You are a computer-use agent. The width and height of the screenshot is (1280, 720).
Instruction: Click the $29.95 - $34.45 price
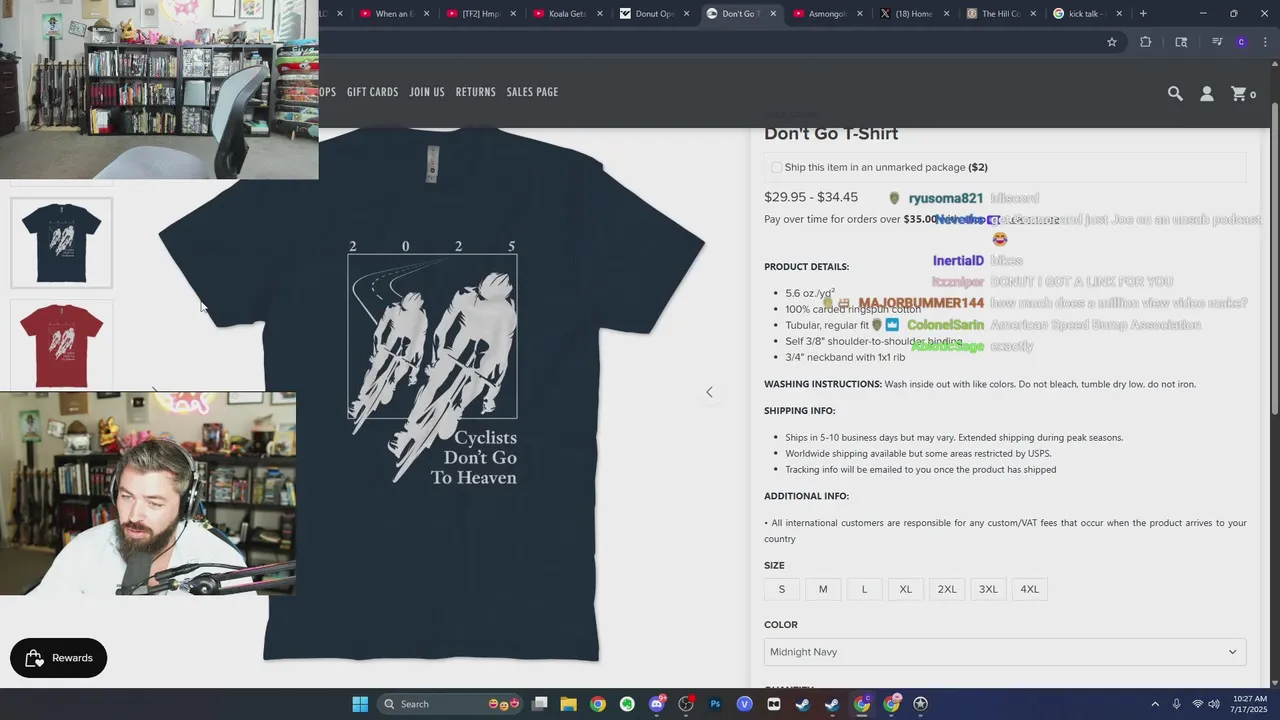coord(811,197)
